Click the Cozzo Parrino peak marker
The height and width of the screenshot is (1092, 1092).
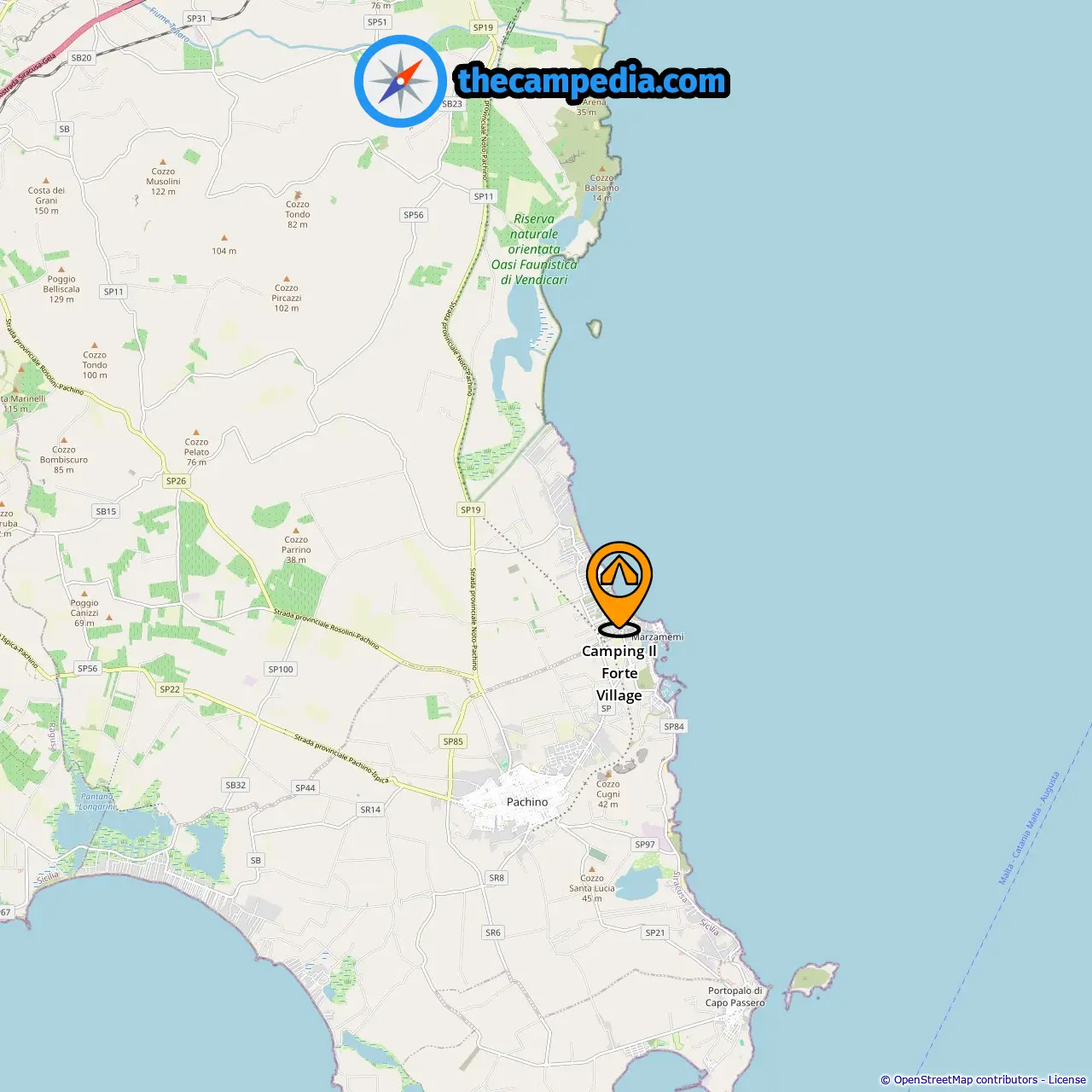(x=296, y=530)
